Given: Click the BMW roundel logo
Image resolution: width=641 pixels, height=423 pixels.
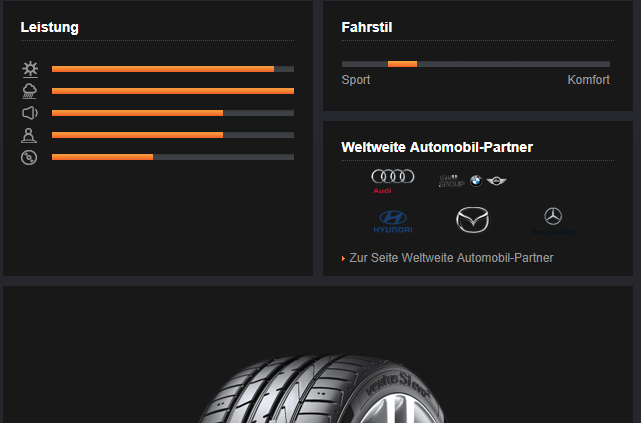Looking at the screenshot, I should click(x=476, y=181).
